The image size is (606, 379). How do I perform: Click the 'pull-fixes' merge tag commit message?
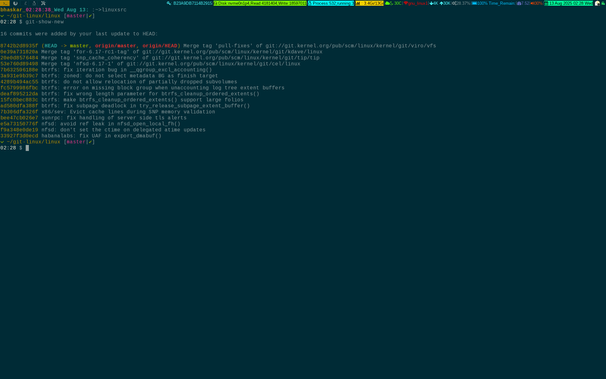click(x=310, y=46)
